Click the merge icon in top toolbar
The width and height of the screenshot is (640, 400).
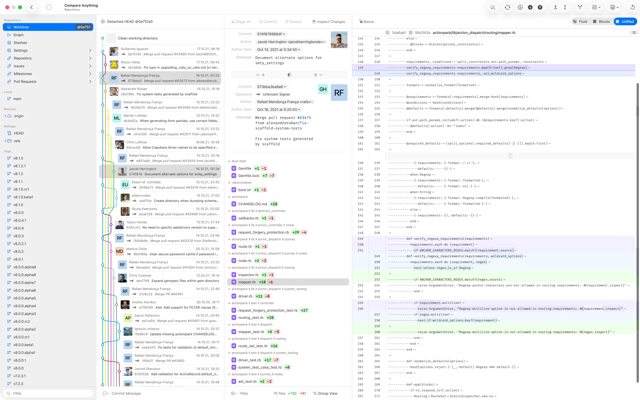pos(555,7)
